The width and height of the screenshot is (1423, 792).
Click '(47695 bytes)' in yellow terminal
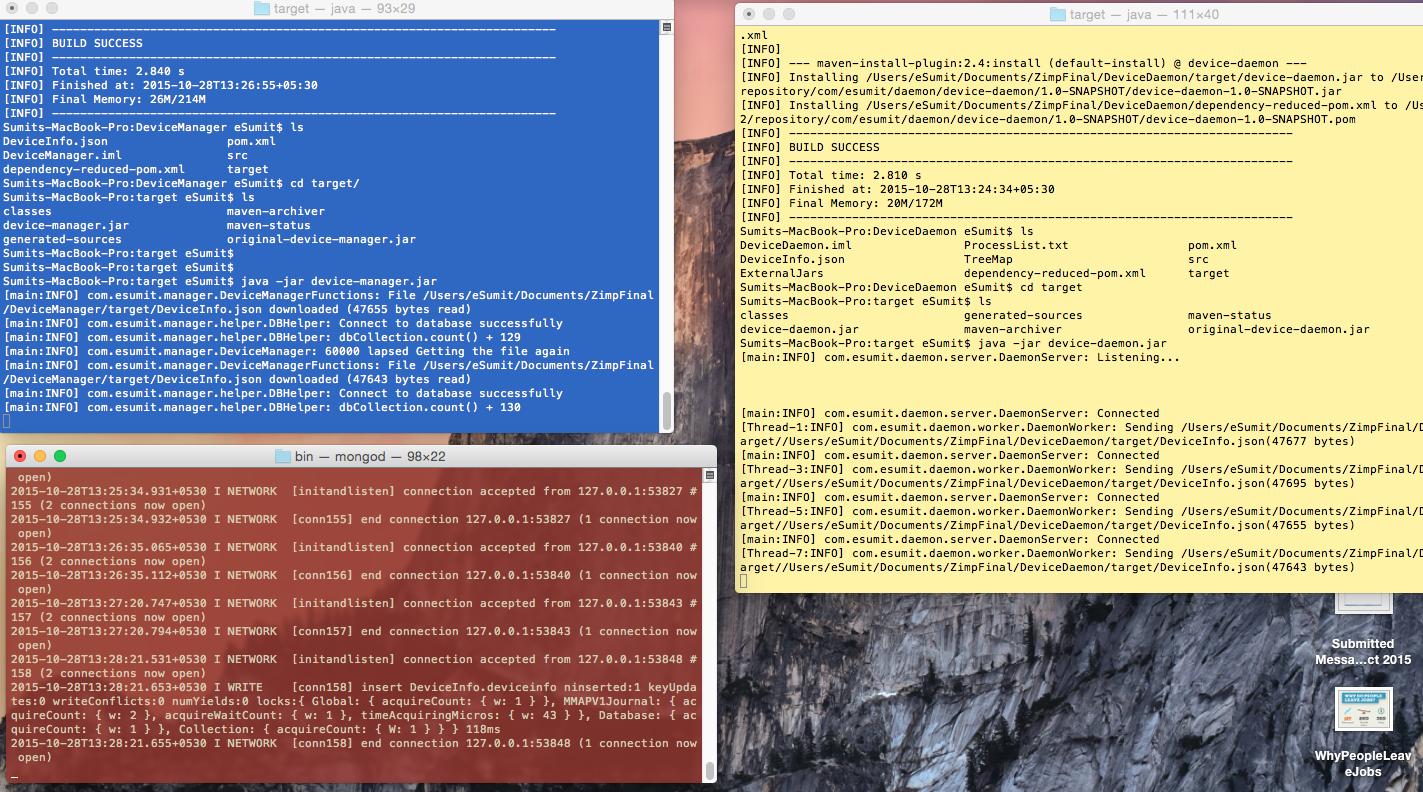click(x=1306, y=483)
